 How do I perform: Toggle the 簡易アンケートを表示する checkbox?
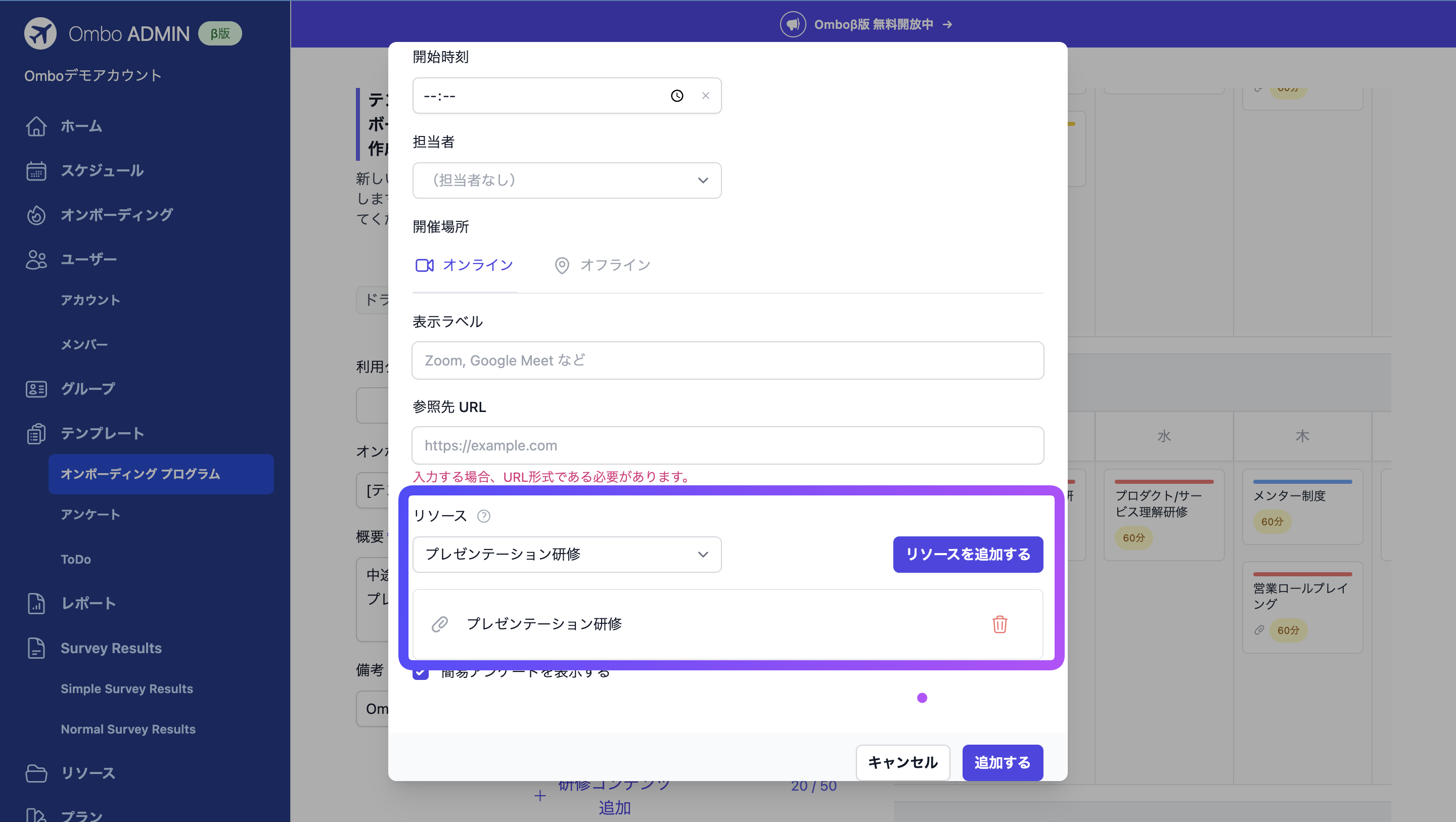coord(421,673)
